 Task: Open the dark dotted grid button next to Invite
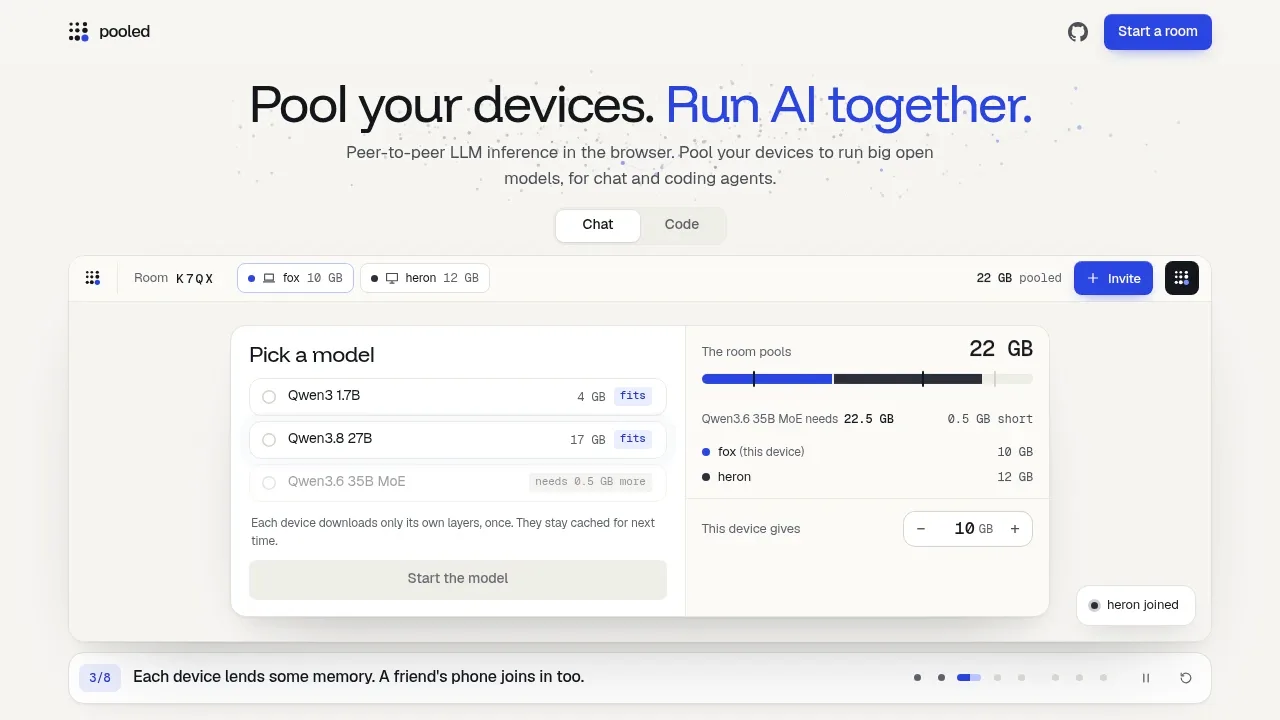[1182, 278]
